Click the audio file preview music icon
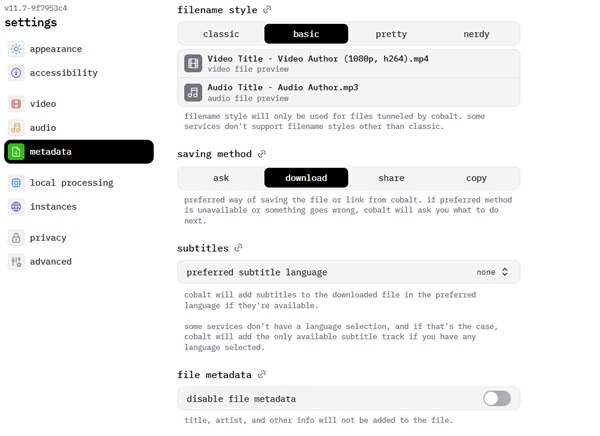This screenshot has width=600, height=436. click(x=193, y=92)
